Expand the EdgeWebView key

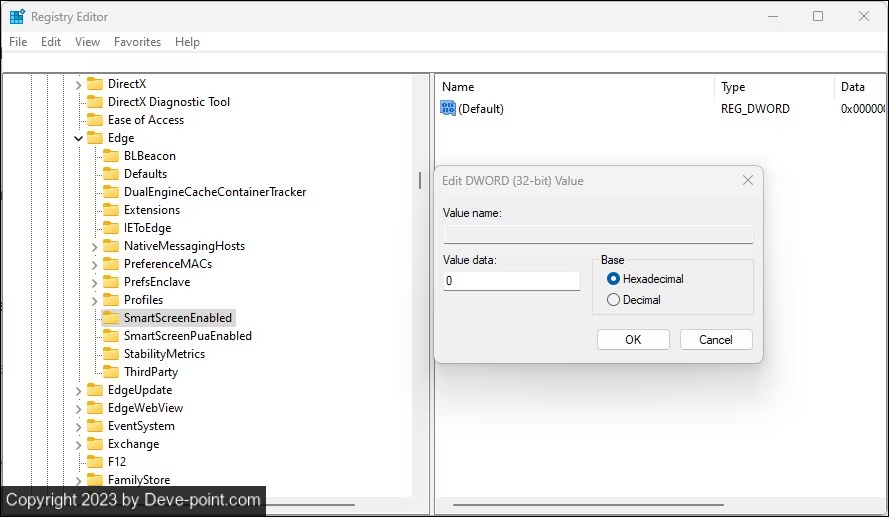[x=78, y=409]
